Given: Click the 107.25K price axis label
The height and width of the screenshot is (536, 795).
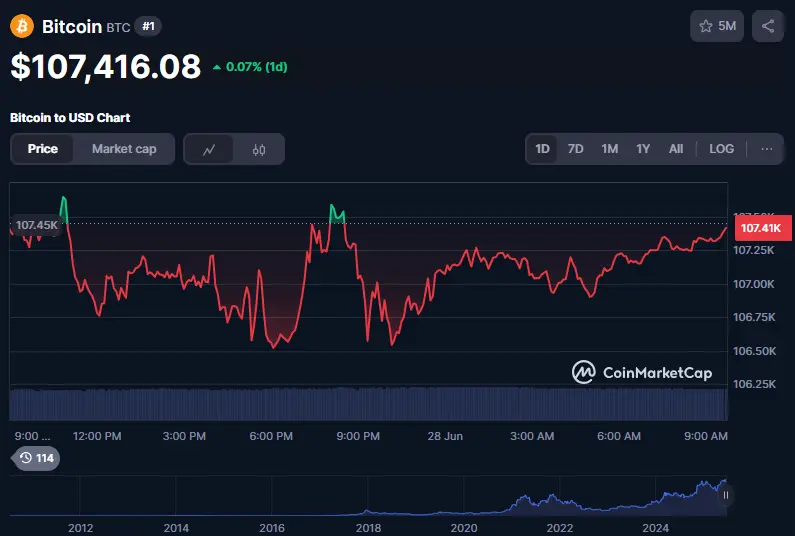Looking at the screenshot, I should [x=754, y=250].
